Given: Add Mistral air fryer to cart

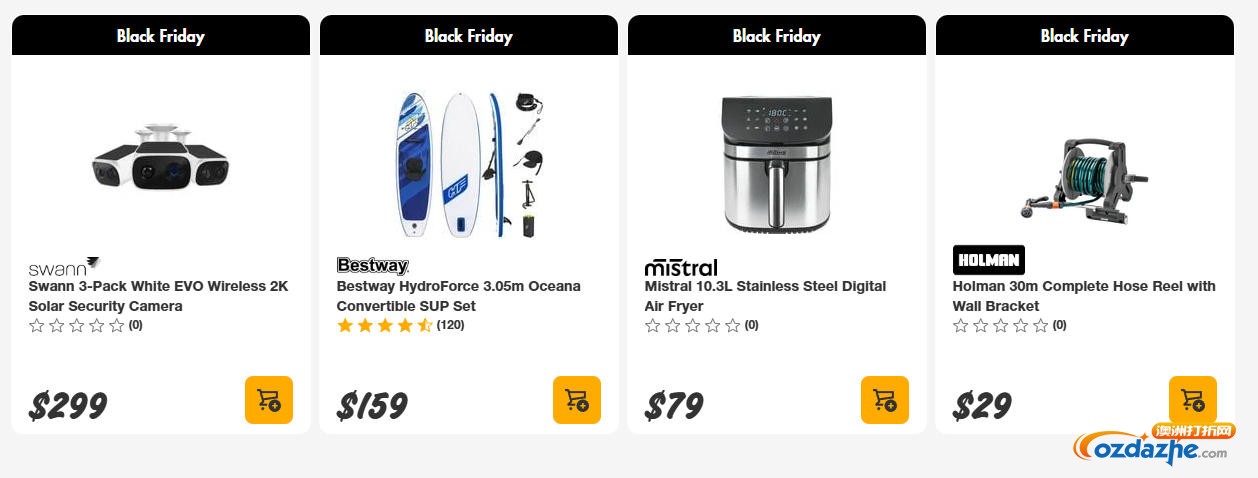Looking at the screenshot, I should click(x=885, y=400).
